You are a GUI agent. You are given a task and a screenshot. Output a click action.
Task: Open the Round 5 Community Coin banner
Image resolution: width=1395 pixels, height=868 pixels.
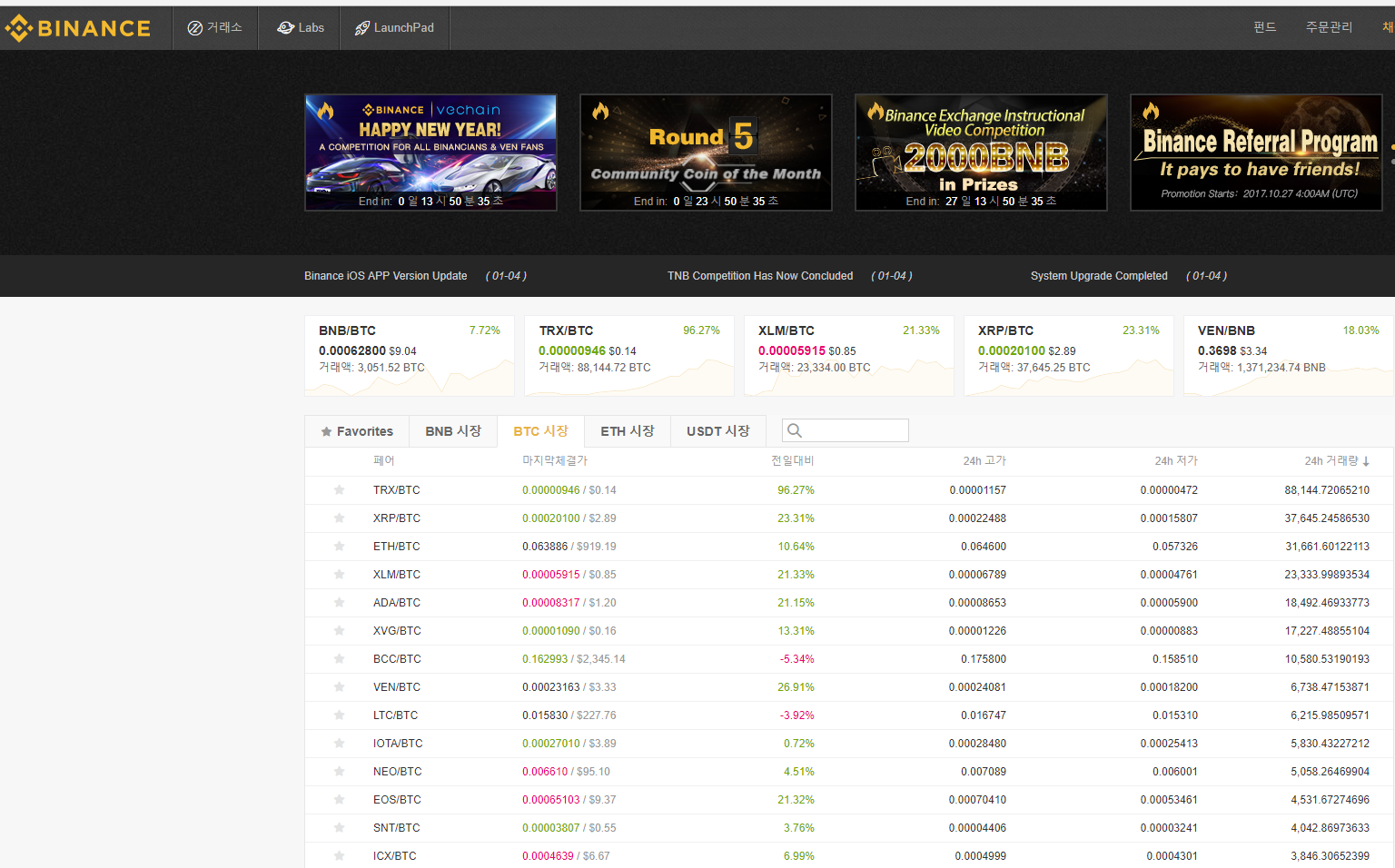[706, 153]
